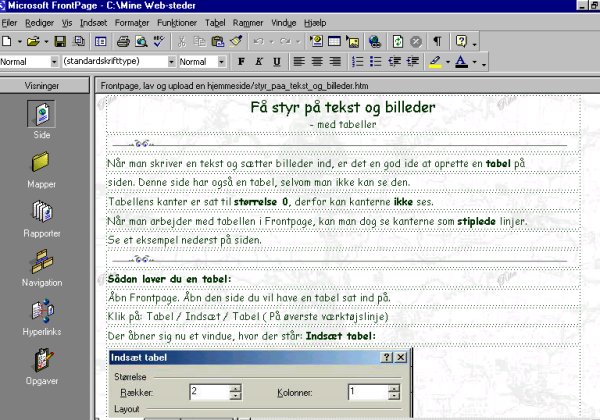Toggle show paragraph marks

[x=437, y=41]
